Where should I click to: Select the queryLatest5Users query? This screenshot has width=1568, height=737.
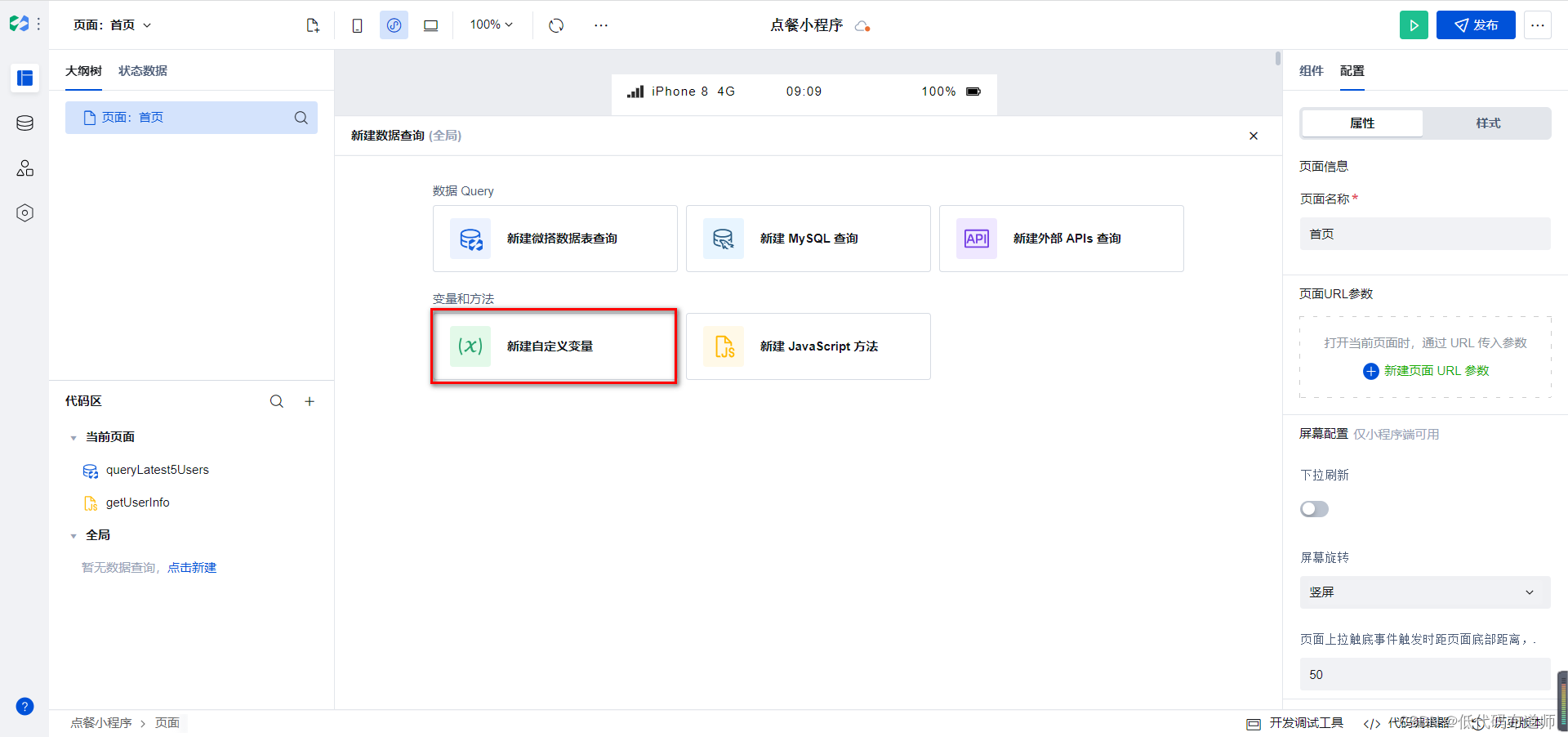[157, 470]
